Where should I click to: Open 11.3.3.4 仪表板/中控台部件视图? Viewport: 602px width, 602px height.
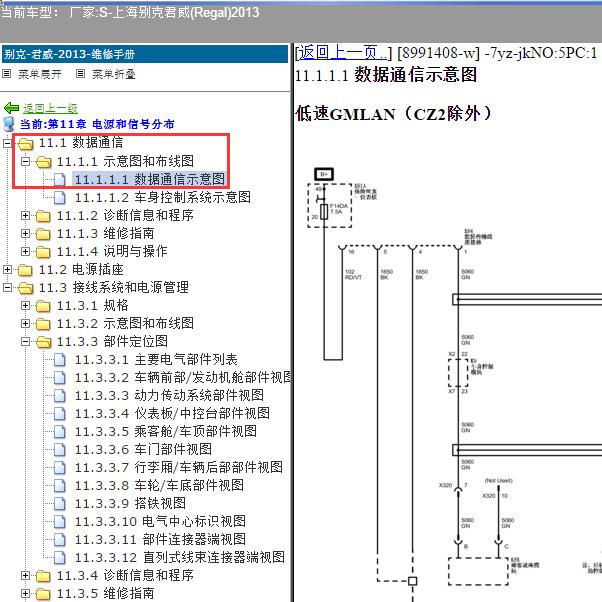(x=172, y=414)
